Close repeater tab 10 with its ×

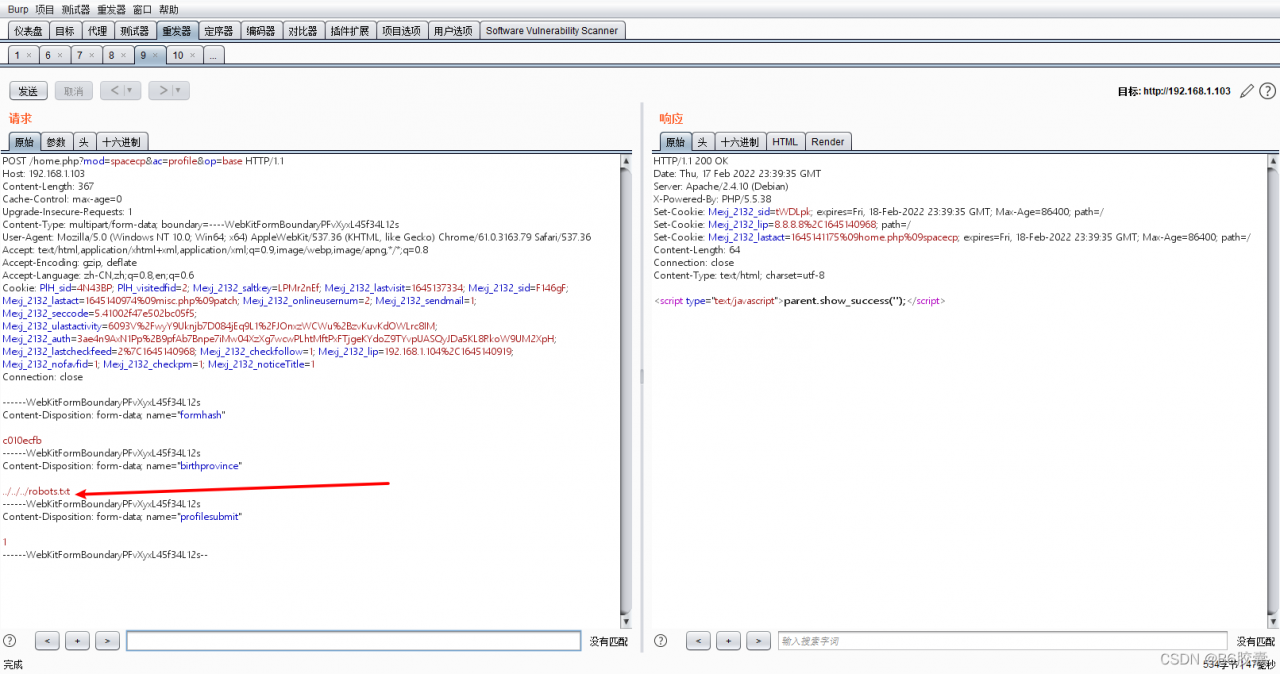click(193, 55)
